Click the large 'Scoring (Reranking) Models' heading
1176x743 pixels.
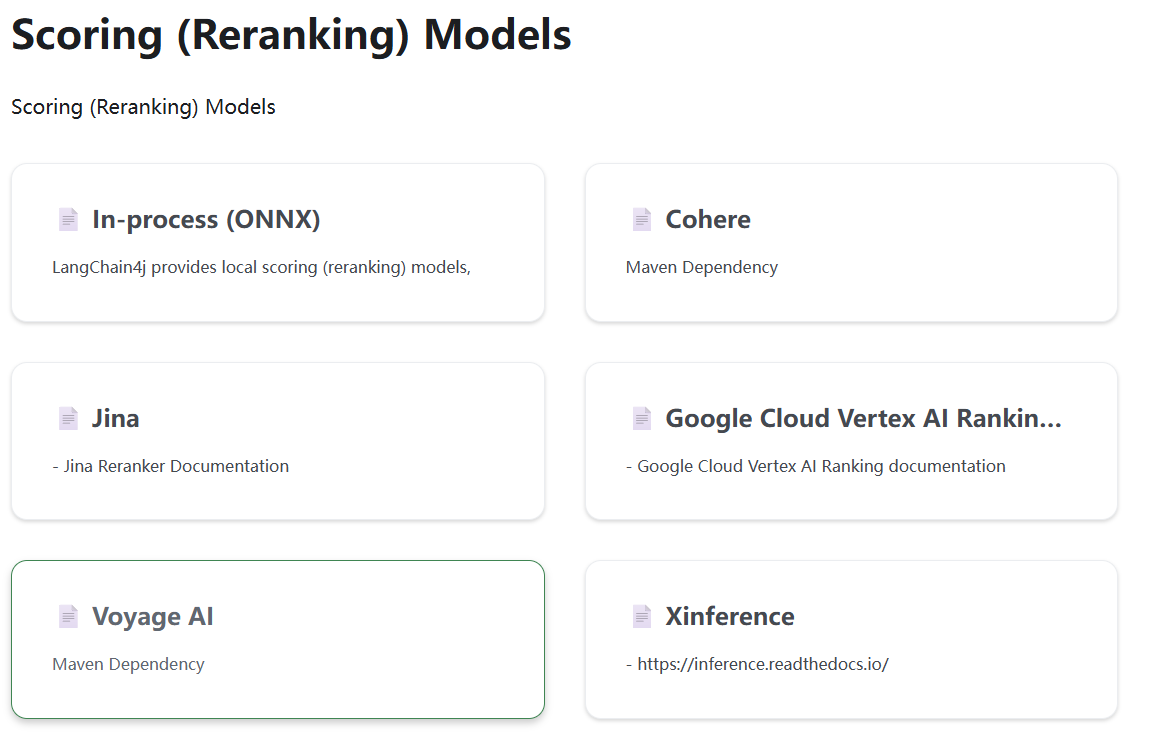coord(291,35)
